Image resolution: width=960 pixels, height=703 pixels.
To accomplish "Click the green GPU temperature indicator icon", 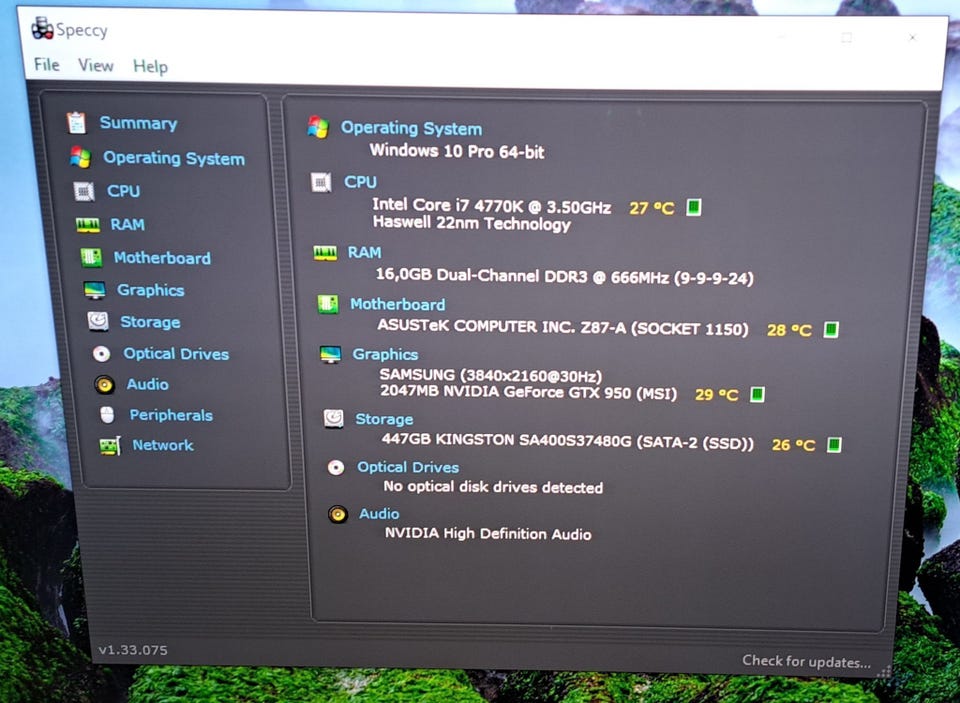I will (757, 394).
